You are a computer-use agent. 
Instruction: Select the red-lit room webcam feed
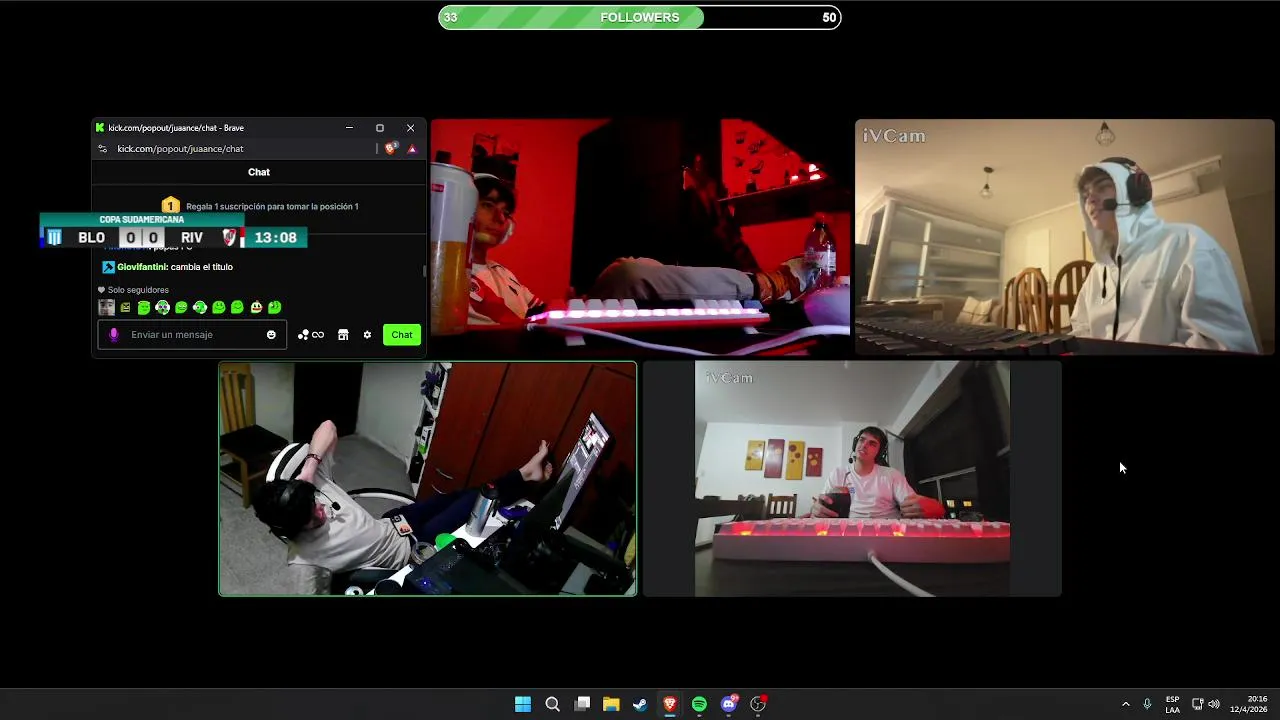point(640,237)
